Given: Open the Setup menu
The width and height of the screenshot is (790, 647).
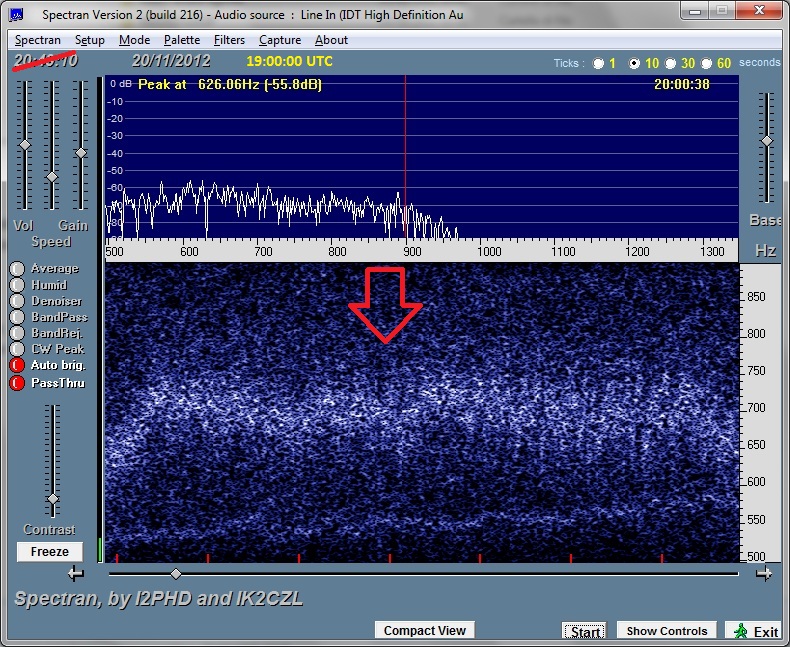Looking at the screenshot, I should (x=89, y=40).
